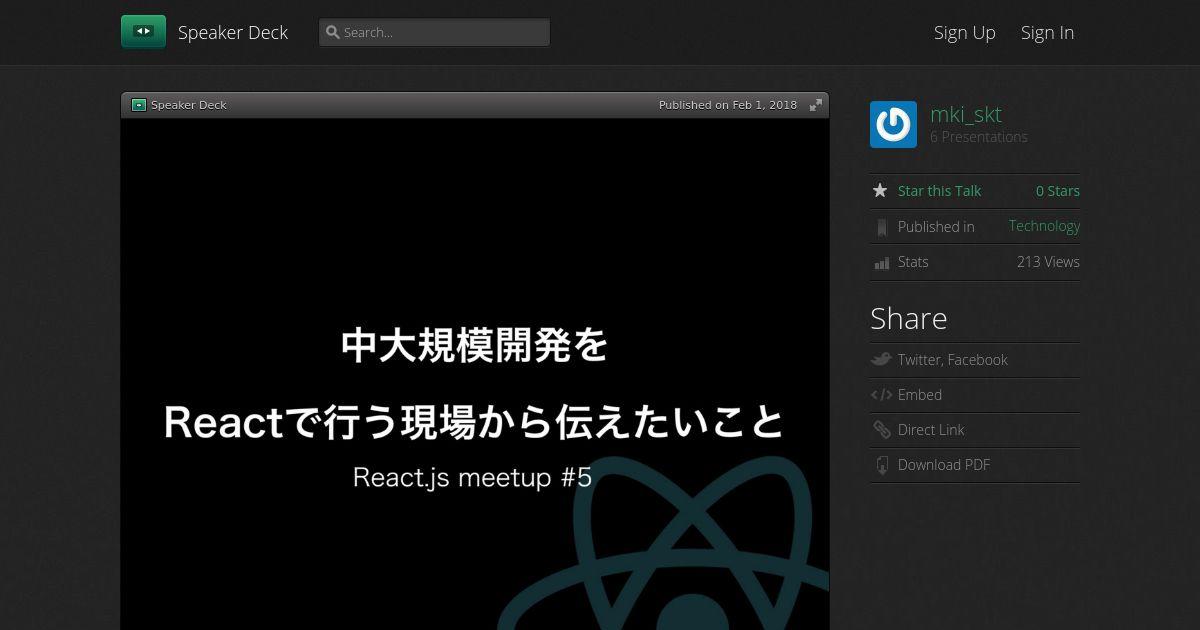Screen dimensions: 1200x630
Task: Click the chain Direct Link icon
Action: (881, 430)
